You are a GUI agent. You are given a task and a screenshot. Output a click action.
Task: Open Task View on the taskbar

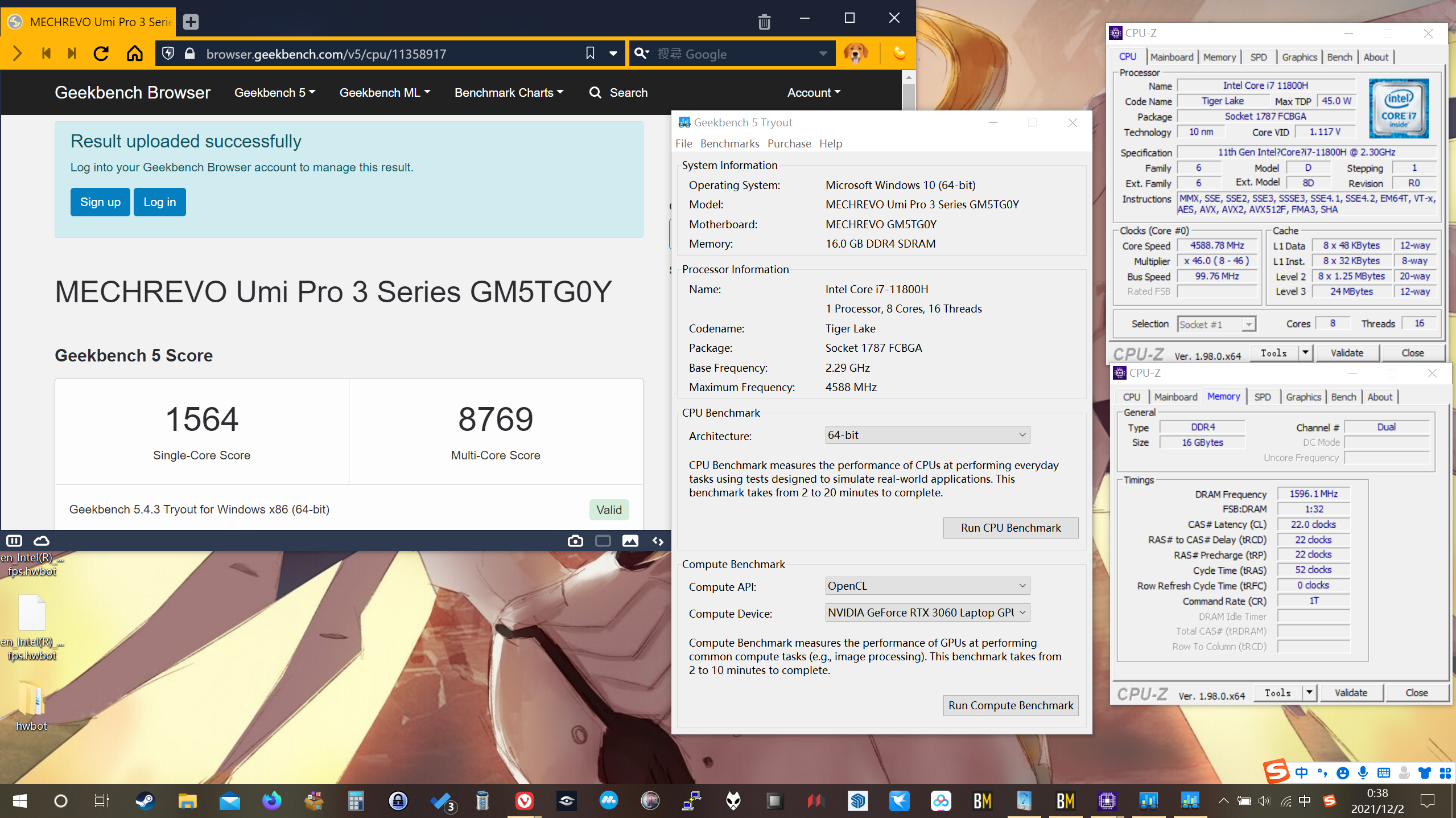pyautogui.click(x=101, y=801)
